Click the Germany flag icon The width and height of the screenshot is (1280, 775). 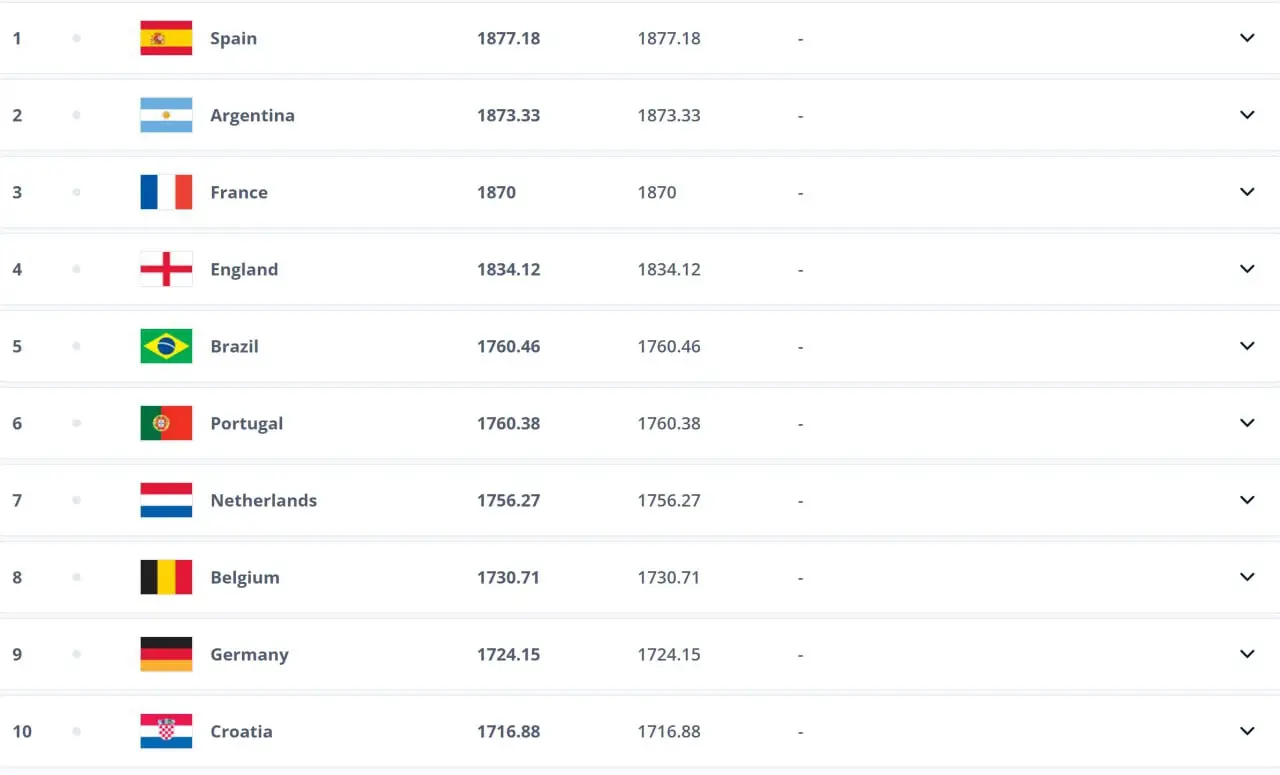tap(166, 654)
